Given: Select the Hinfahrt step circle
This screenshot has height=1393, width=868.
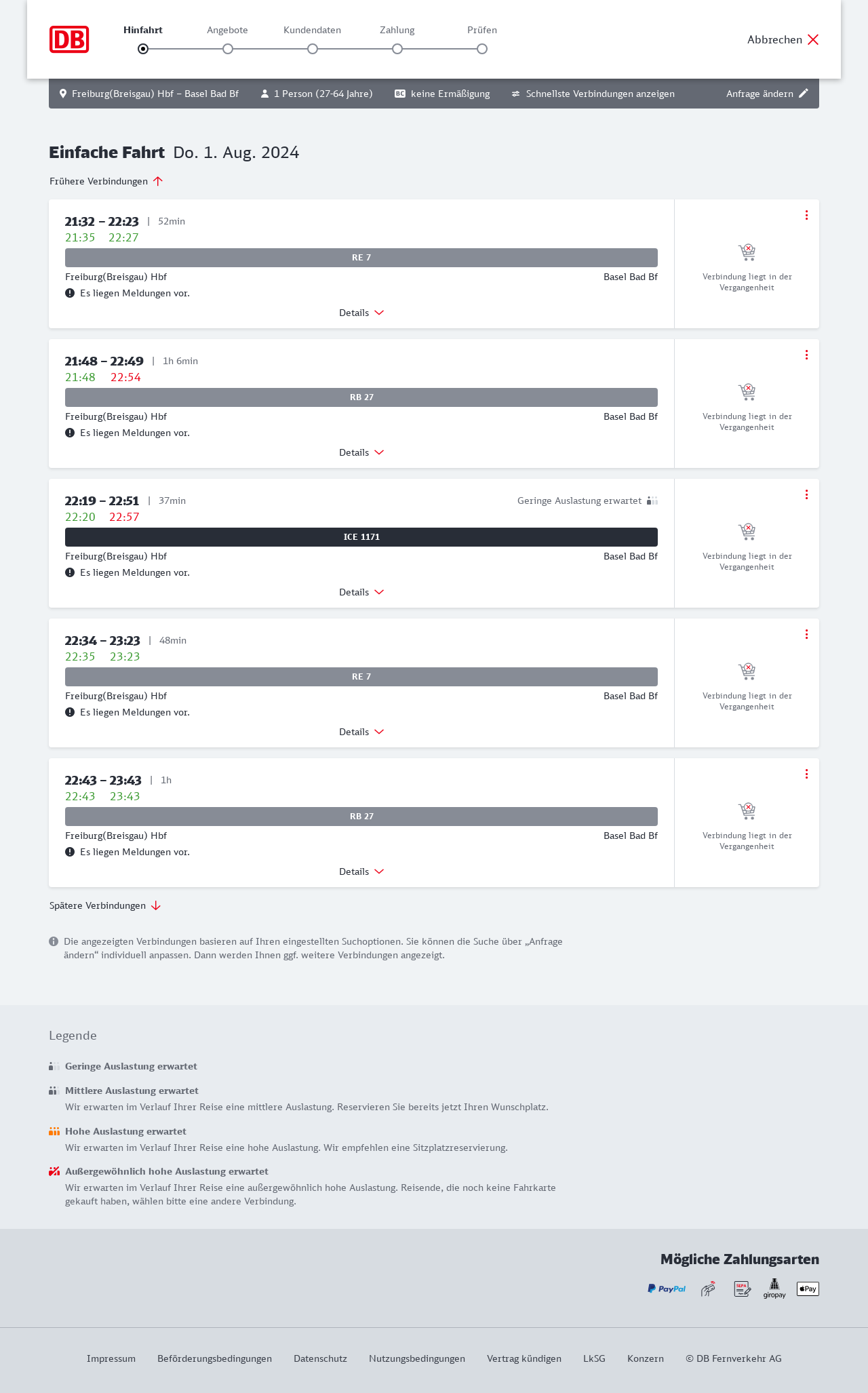Looking at the screenshot, I should (143, 49).
